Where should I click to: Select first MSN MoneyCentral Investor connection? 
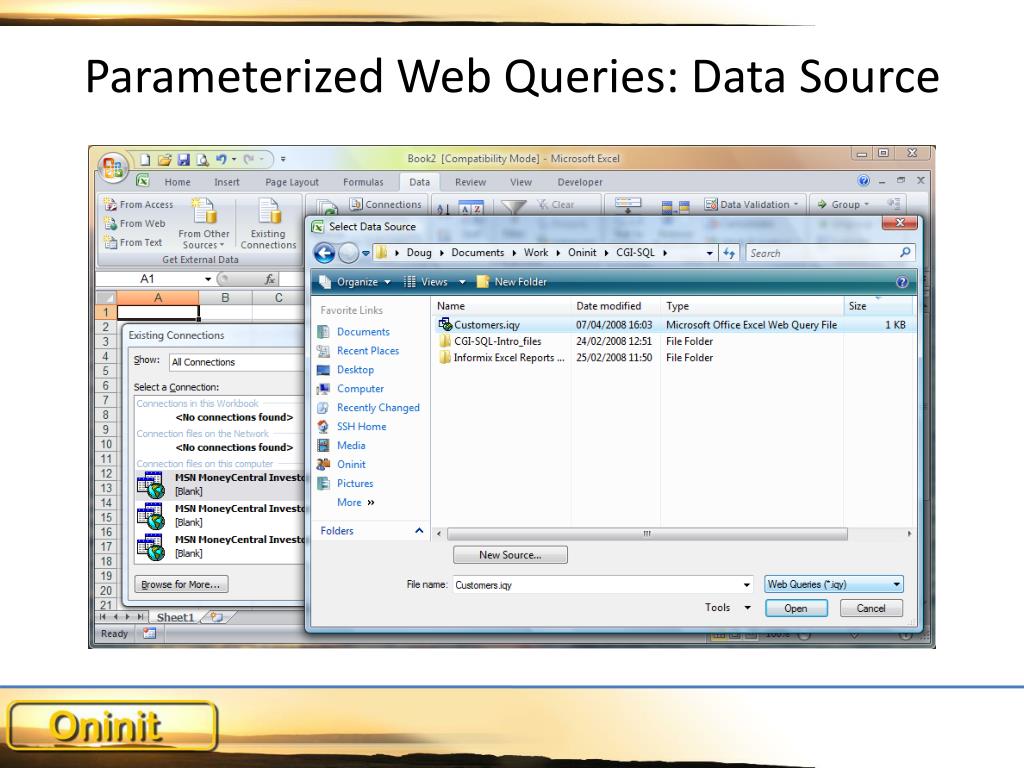click(221, 485)
